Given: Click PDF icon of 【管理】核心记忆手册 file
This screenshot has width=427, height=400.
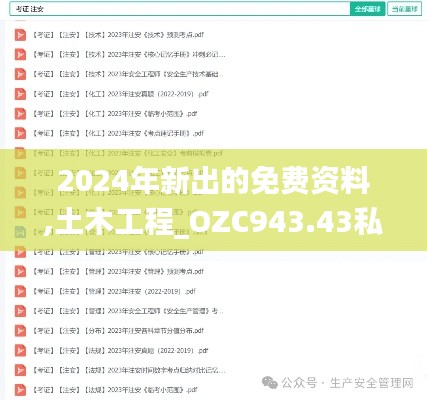Looking at the screenshot, I should coord(20,252).
